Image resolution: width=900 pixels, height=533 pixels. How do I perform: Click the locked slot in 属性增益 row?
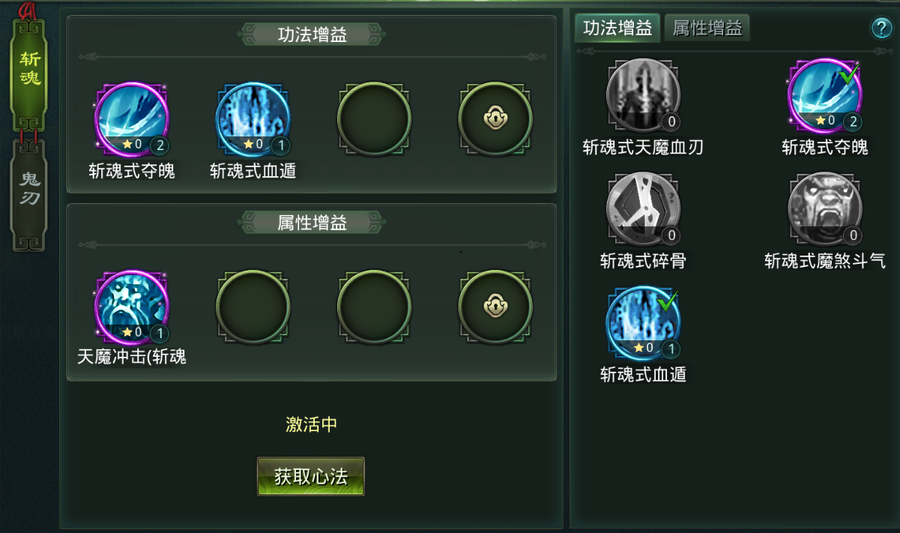495,307
